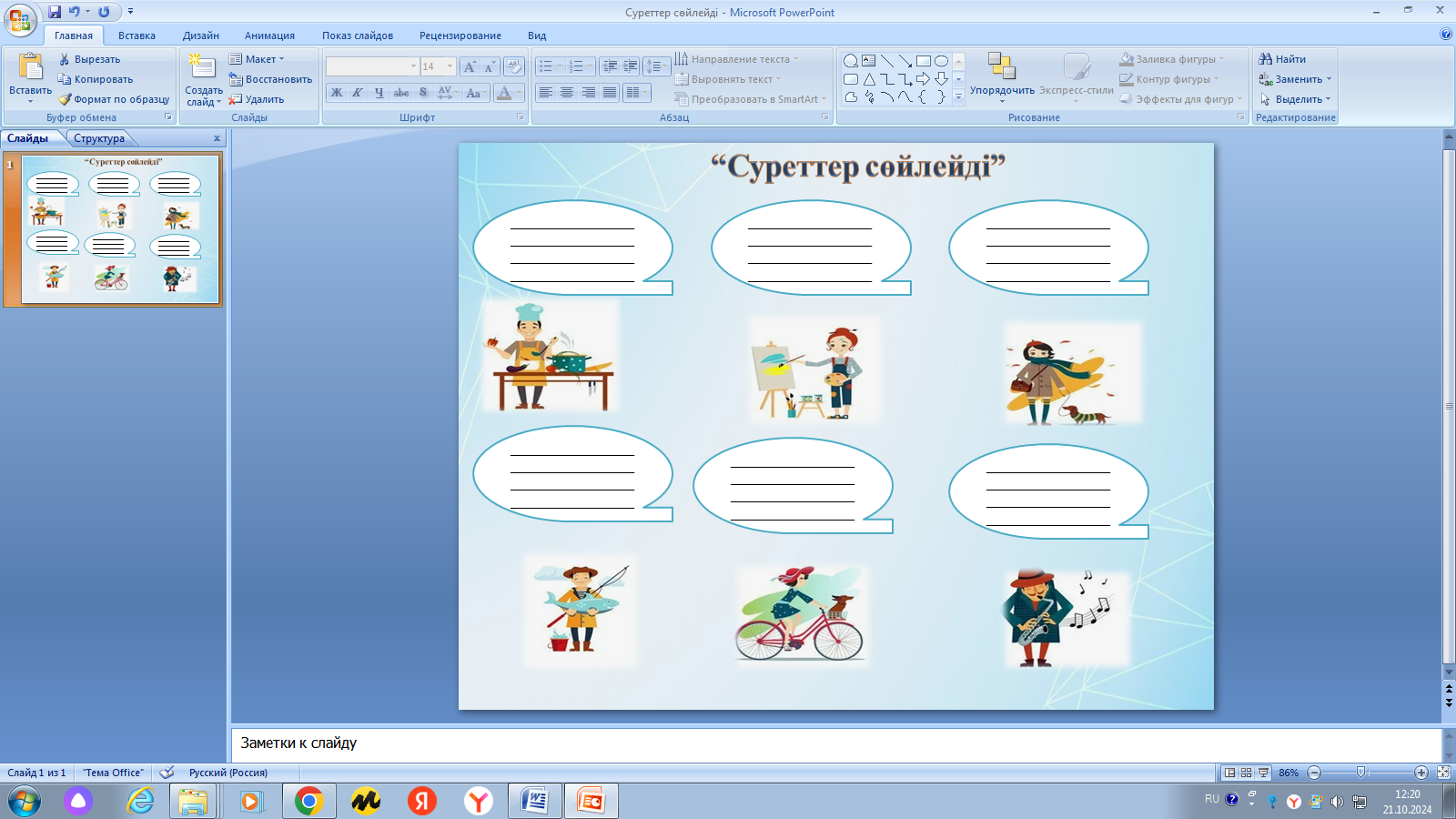Toggle underline (Ч) formatting
Screen dimensions: 1456x819
[x=379, y=93]
